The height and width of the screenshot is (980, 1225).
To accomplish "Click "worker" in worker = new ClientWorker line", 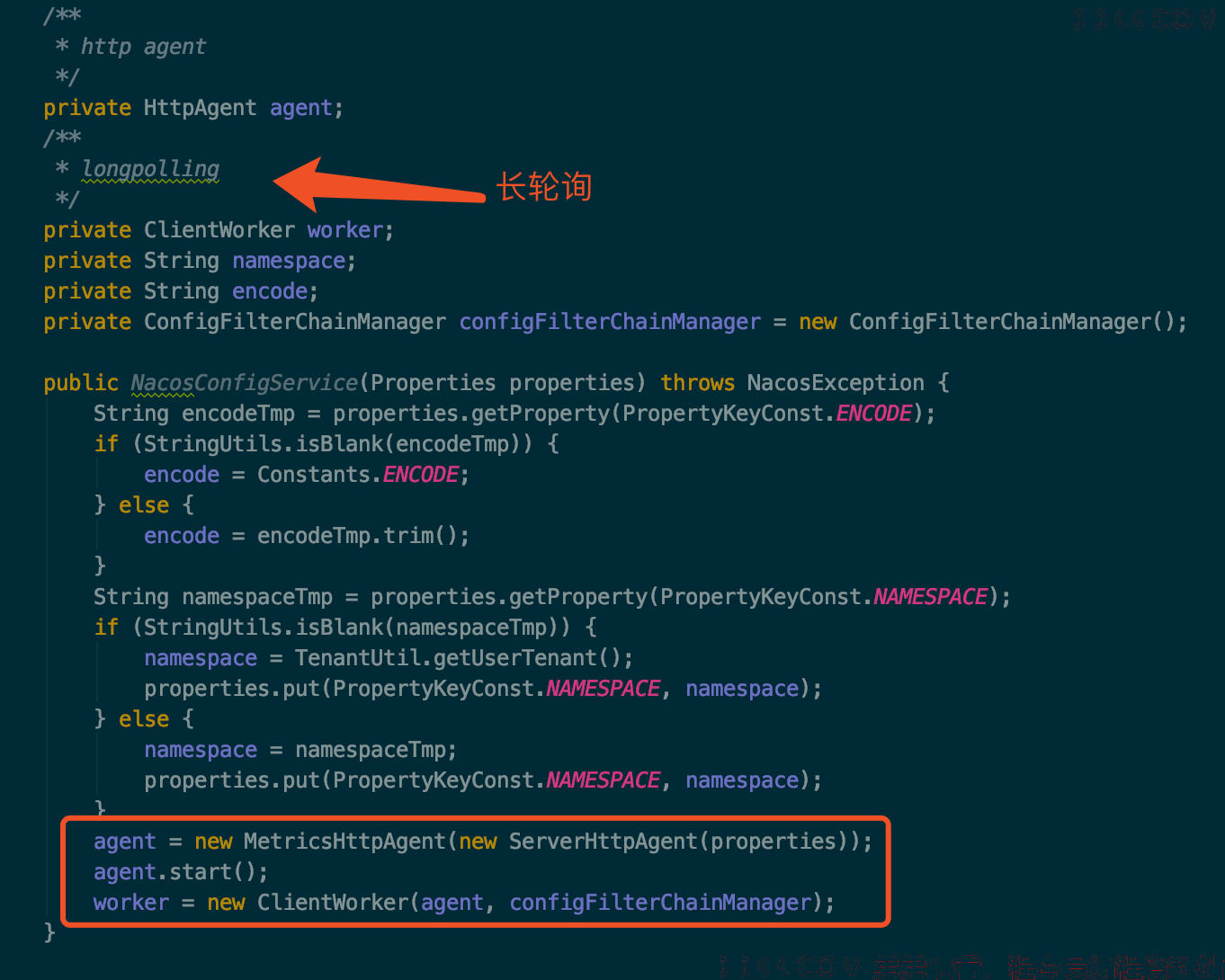I will pos(131,903).
